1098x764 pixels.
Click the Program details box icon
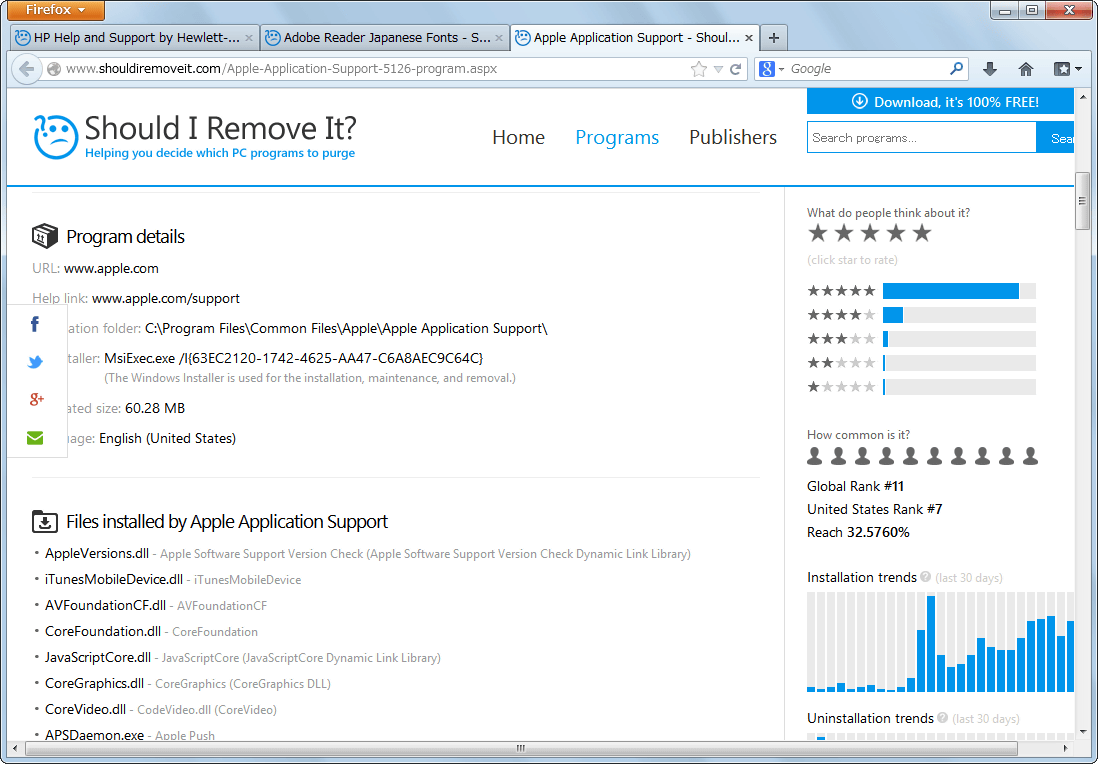pos(45,236)
